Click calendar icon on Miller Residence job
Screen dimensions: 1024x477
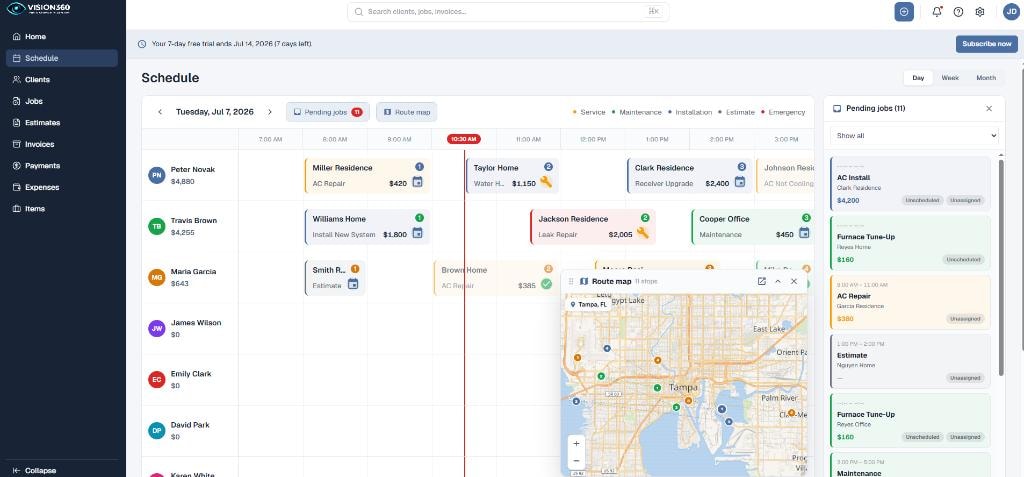pyautogui.click(x=417, y=182)
